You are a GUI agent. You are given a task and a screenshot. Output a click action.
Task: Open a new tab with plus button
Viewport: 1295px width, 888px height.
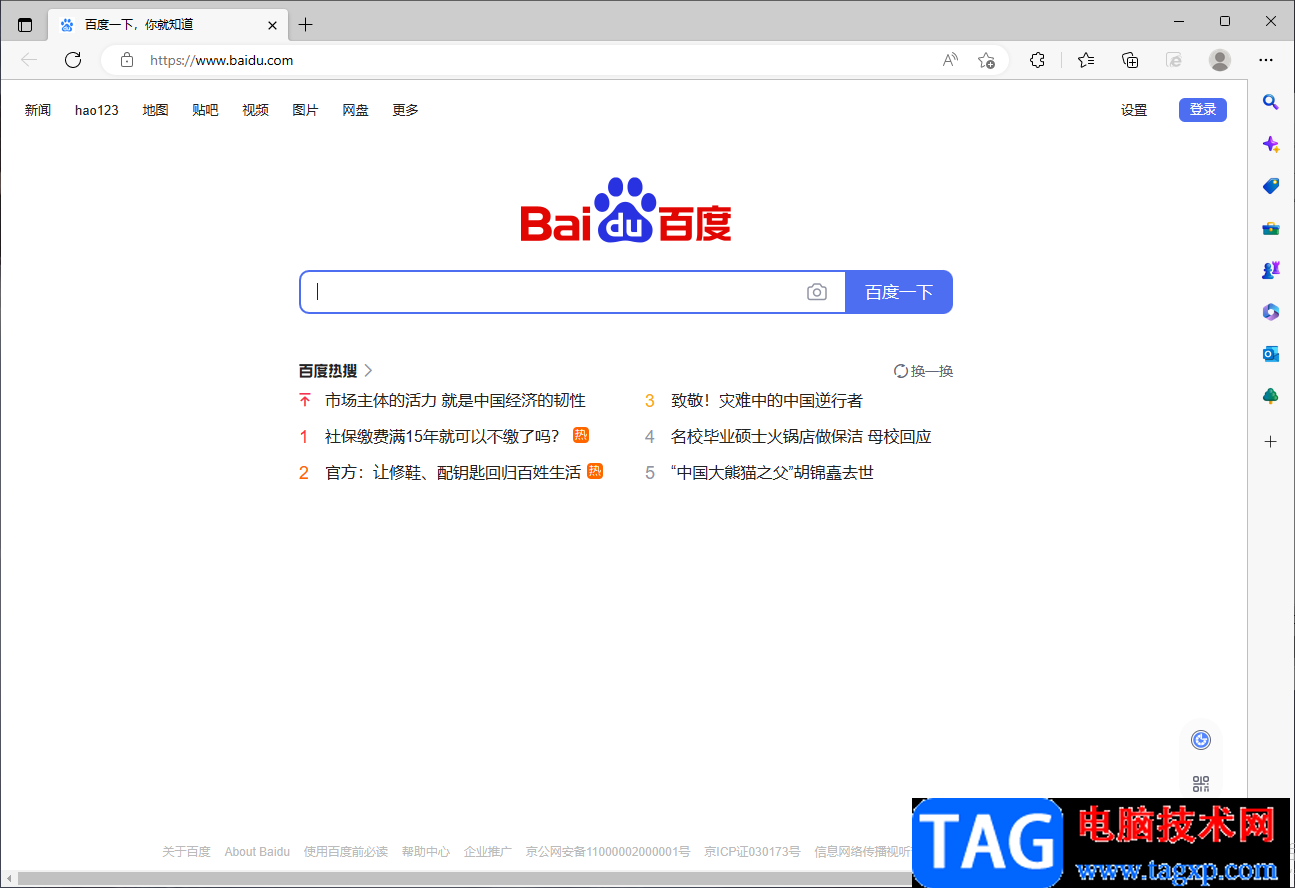tap(306, 25)
